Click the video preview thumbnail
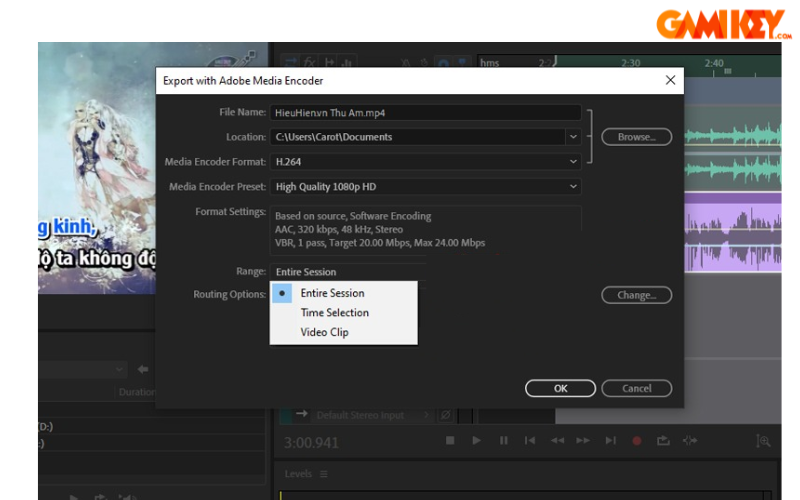The image size is (800, 500). (x=97, y=168)
